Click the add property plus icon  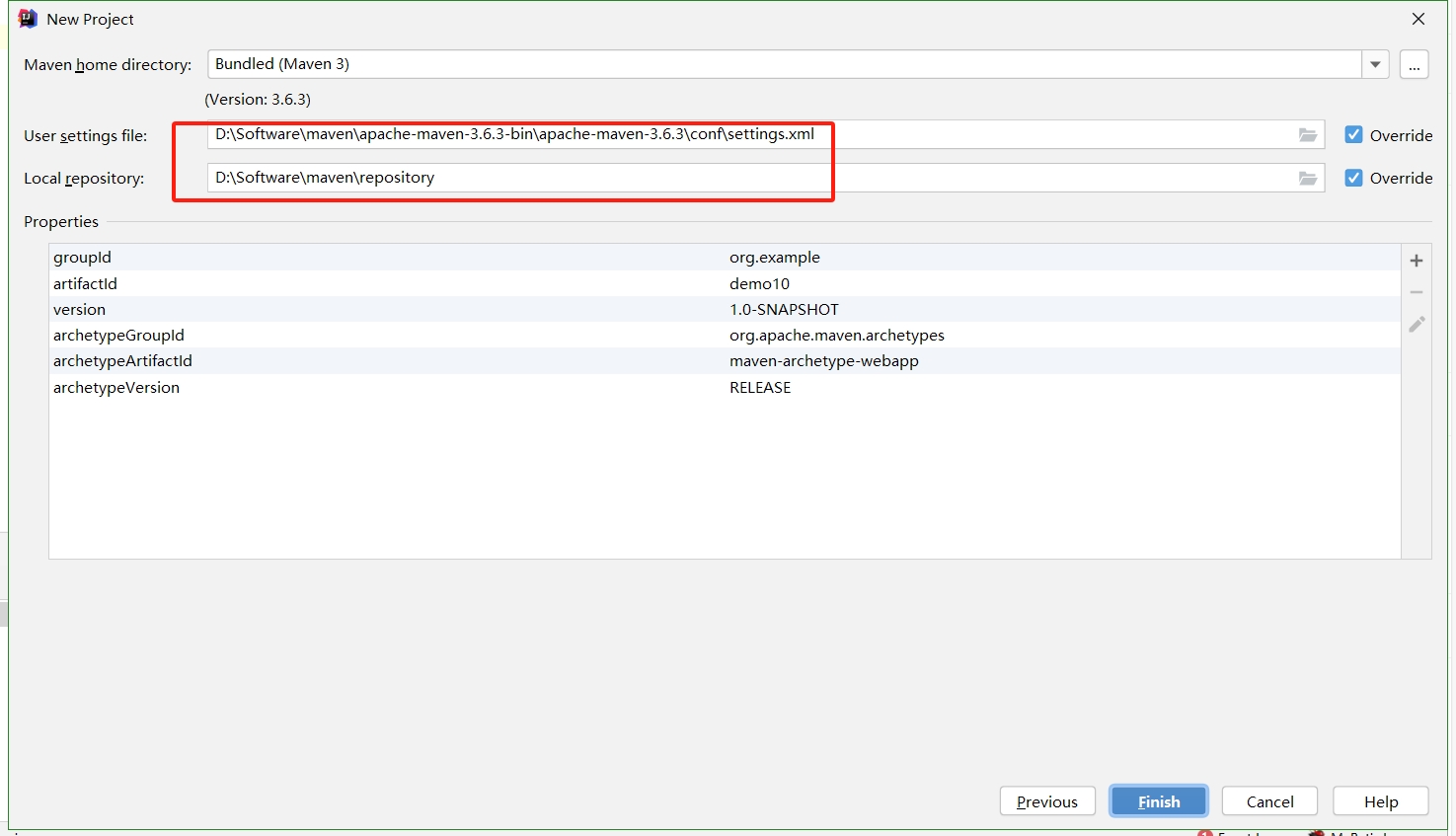tap(1416, 261)
